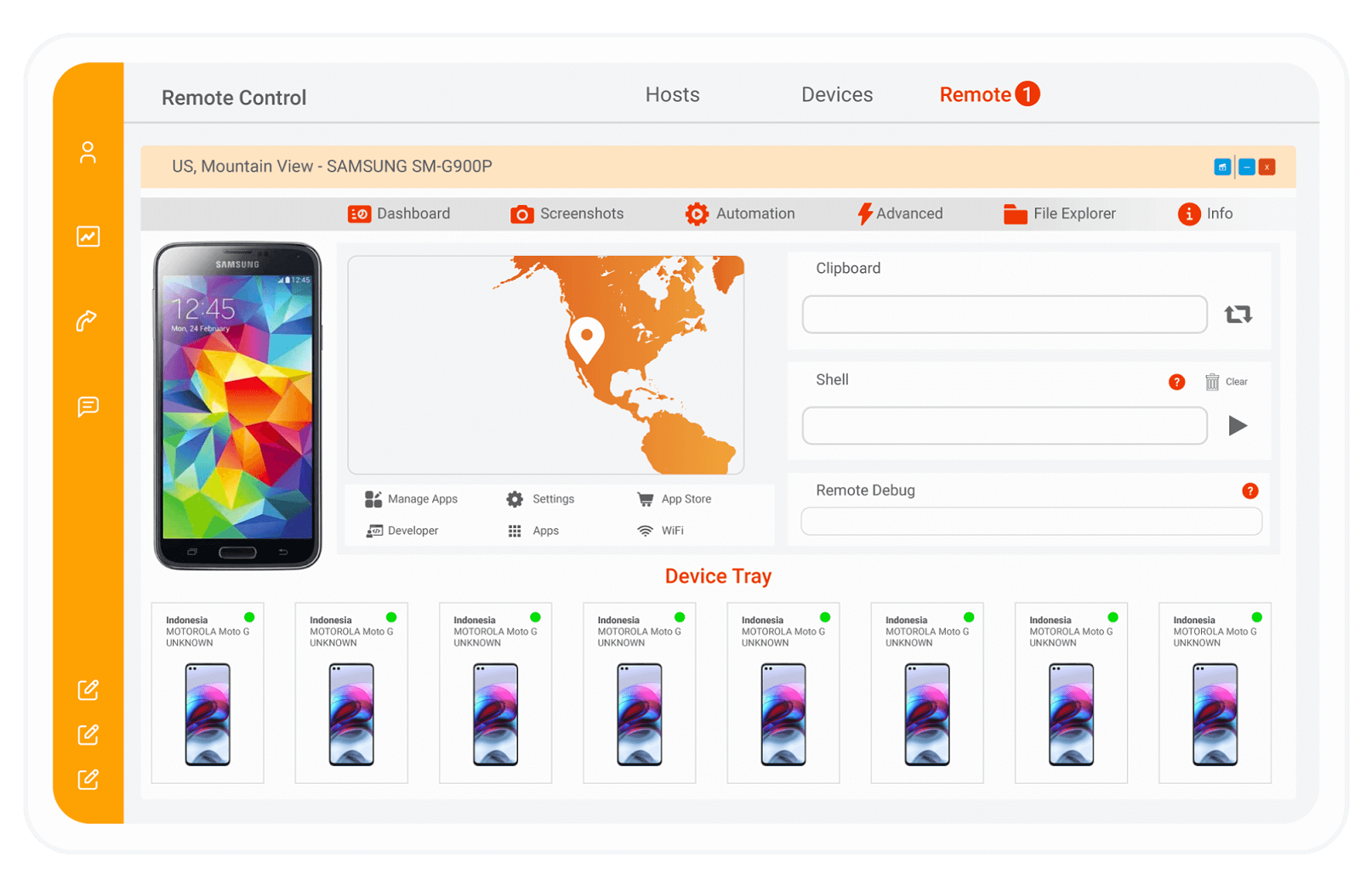Click the user profile icon in sidebar
Screen dimensions: 1372x886
tap(88, 152)
